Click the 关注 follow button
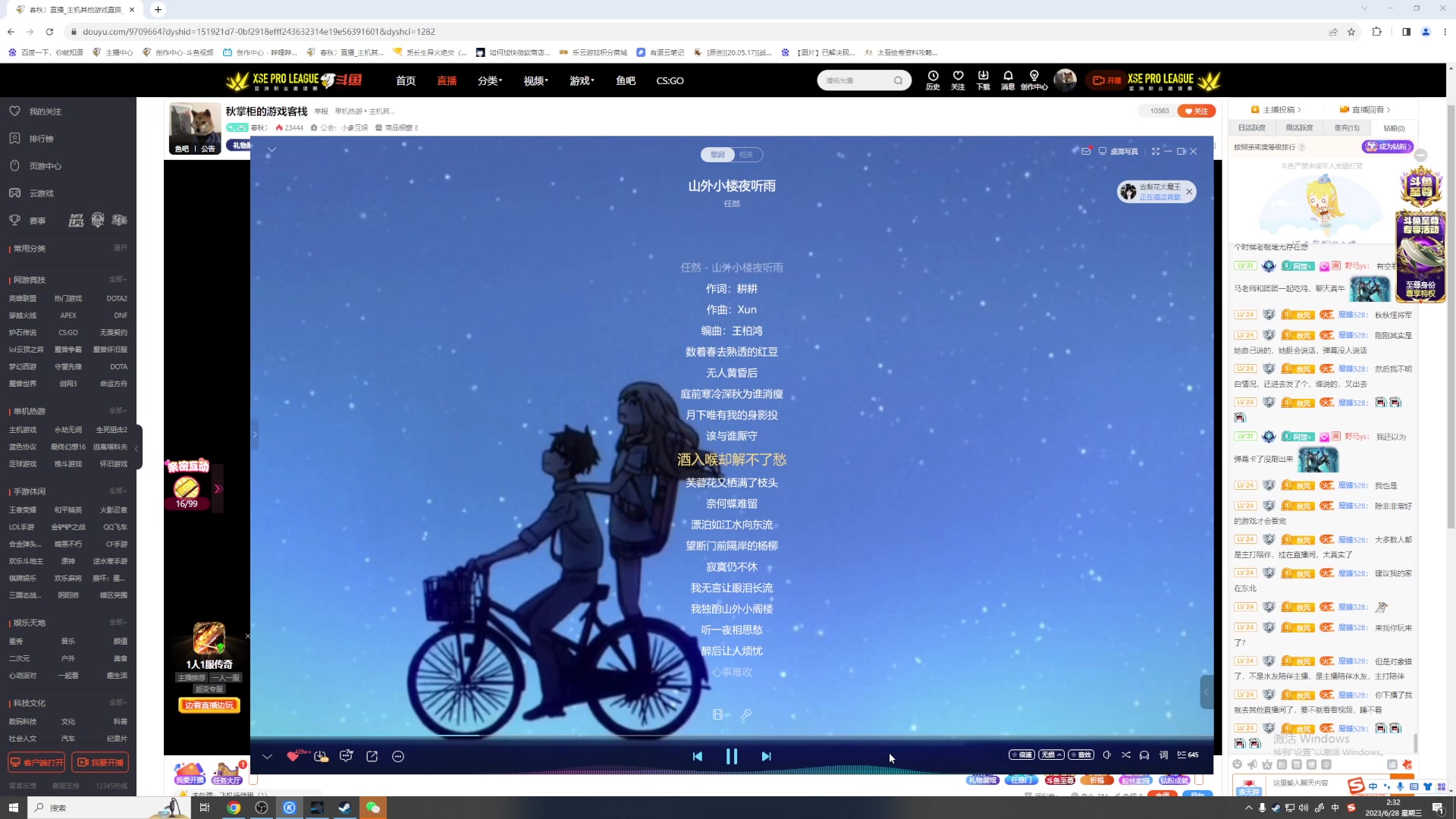The width and height of the screenshot is (1456, 819). (1196, 111)
